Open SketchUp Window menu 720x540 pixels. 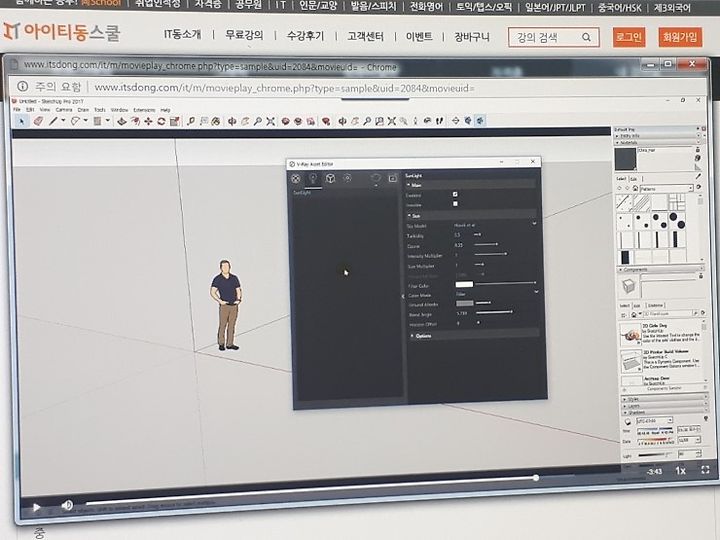coord(119,110)
